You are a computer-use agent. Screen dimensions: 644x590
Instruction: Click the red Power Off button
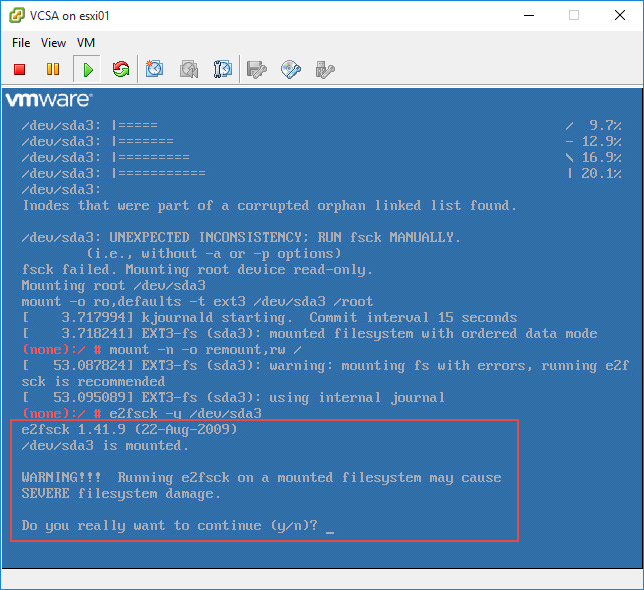click(20, 69)
